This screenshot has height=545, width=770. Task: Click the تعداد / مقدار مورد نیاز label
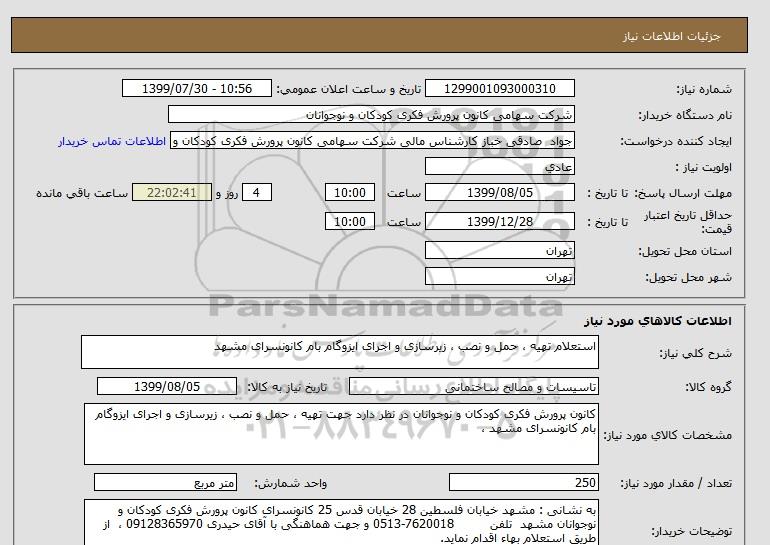(x=676, y=484)
